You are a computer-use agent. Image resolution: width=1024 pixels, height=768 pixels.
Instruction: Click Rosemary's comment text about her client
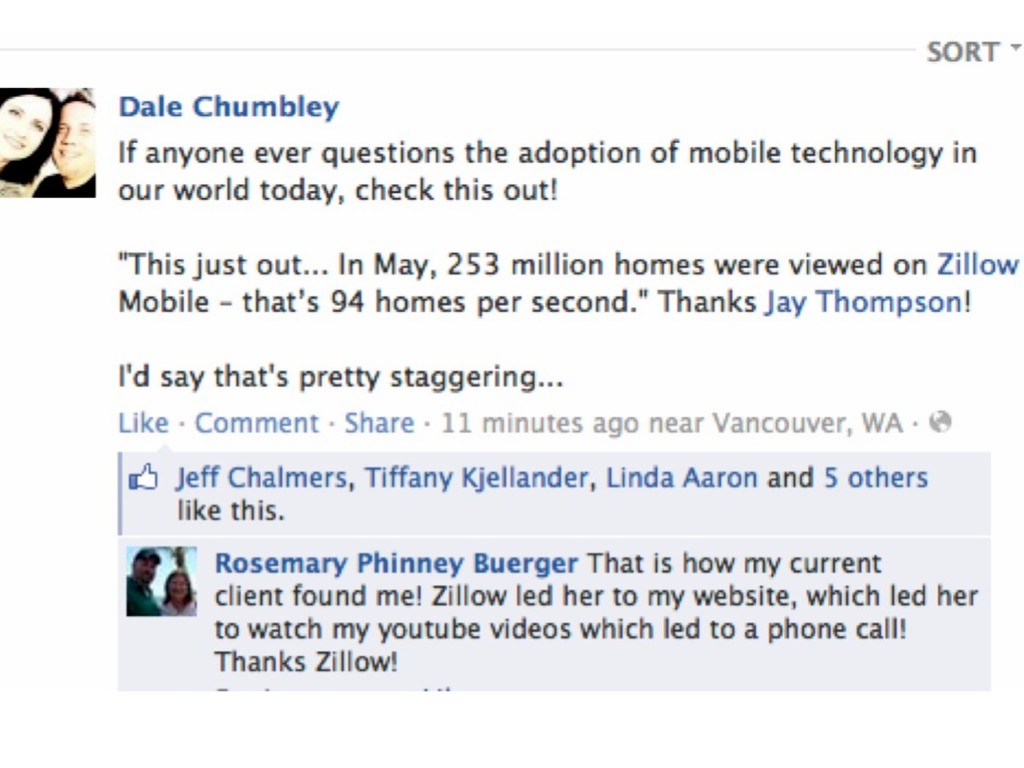[x=595, y=614]
